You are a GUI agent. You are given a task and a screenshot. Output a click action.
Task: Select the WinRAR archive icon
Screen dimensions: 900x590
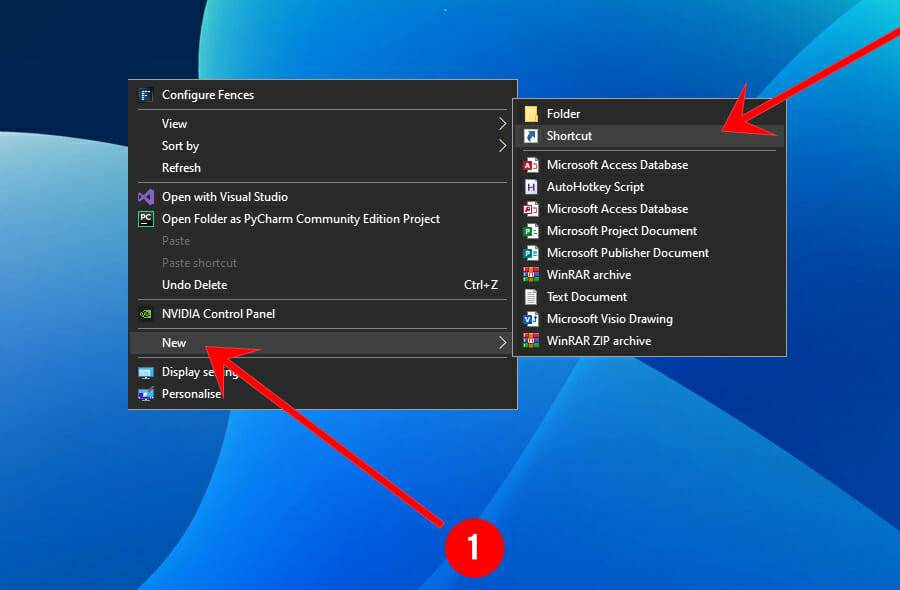pyautogui.click(x=530, y=275)
